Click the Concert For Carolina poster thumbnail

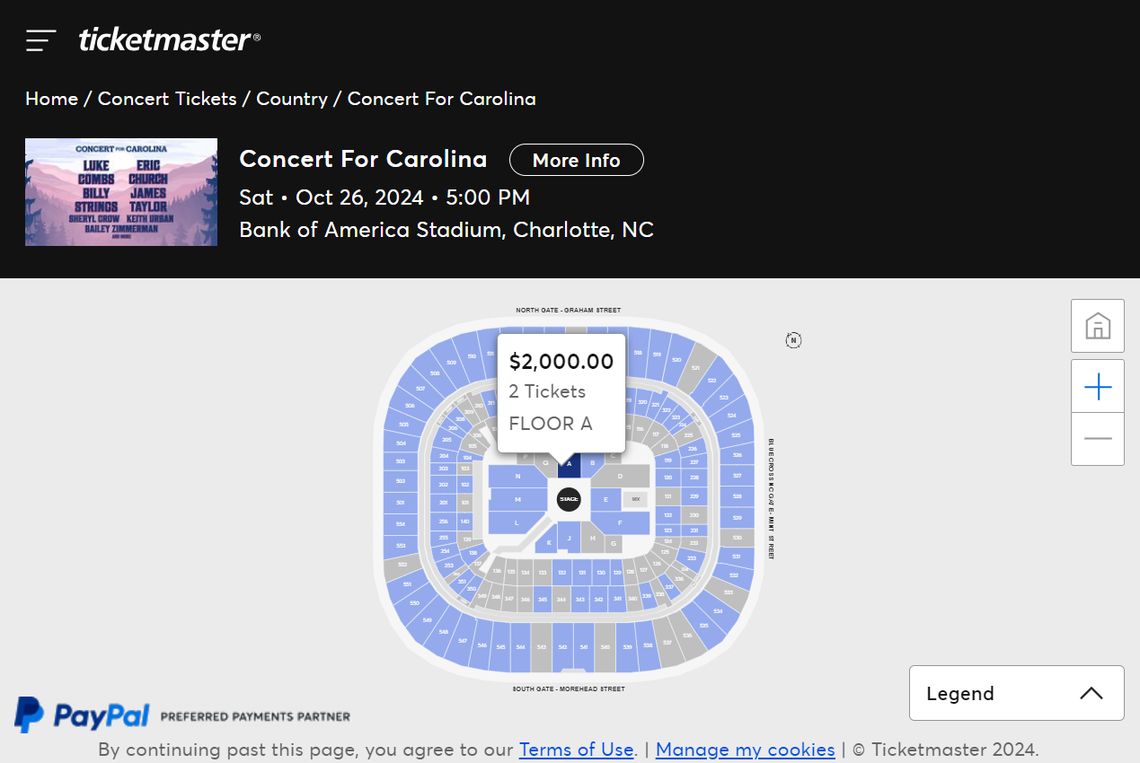coord(120,191)
